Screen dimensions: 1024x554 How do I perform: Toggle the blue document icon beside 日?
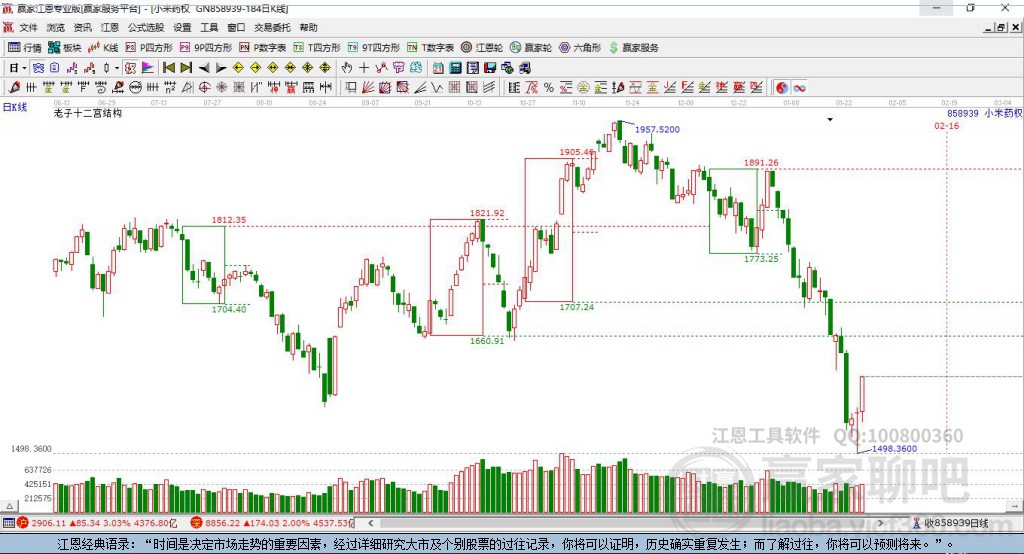(54, 67)
